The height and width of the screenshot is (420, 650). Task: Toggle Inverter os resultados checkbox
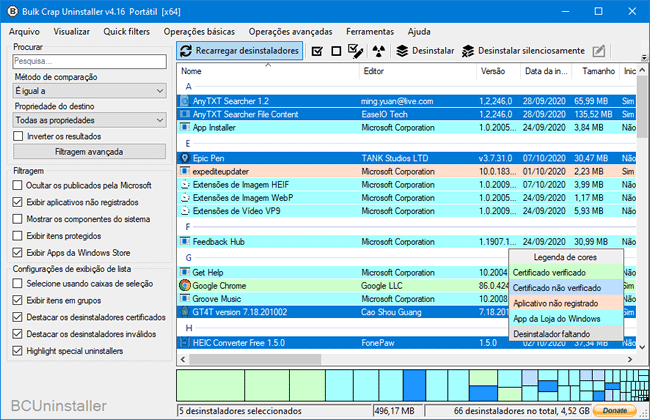click(x=20, y=135)
